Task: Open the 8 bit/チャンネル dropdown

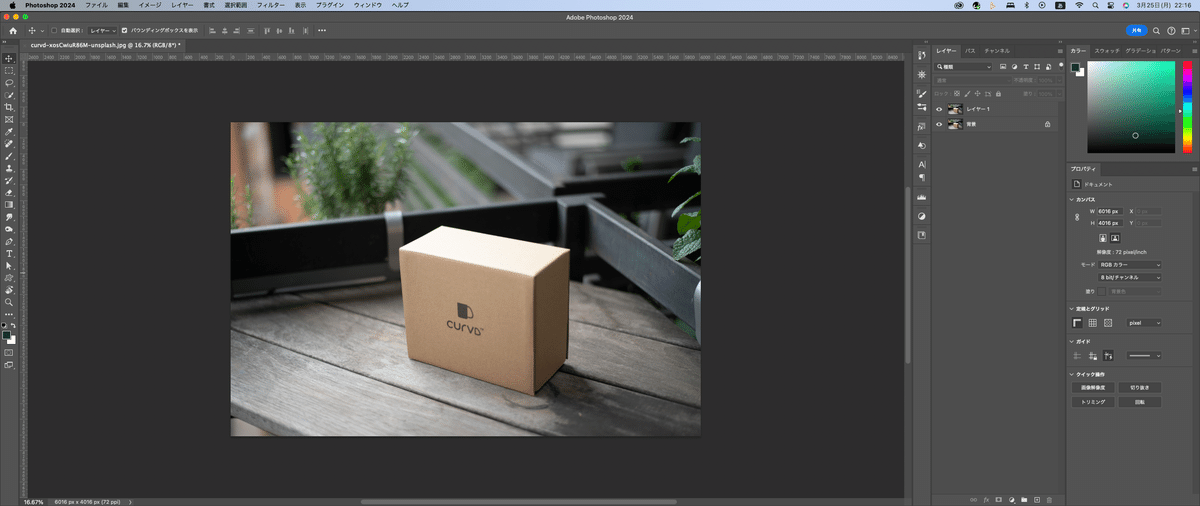Action: (1130, 277)
